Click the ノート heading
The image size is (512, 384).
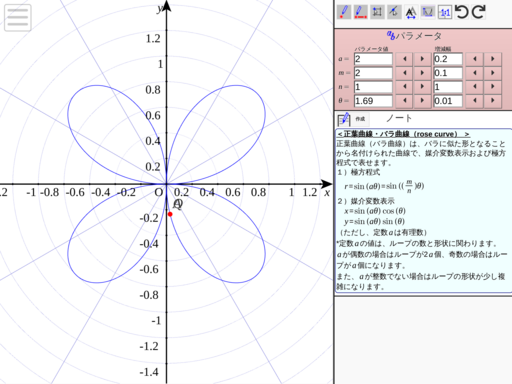399,118
